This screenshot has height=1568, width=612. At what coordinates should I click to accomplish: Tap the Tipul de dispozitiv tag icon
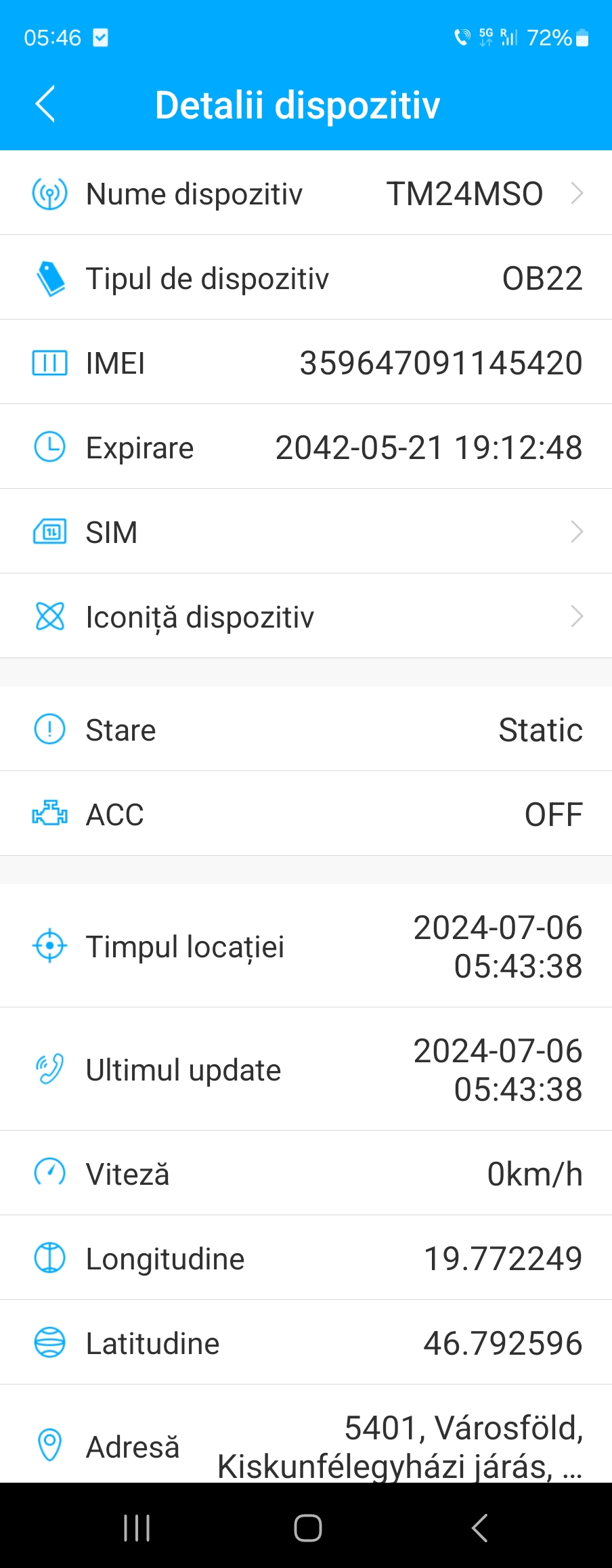[50, 278]
